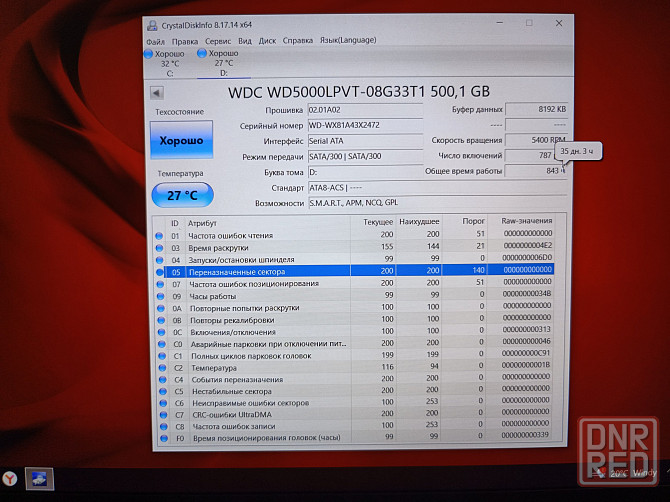This screenshot has width=670, height=502.
Task: Click status dot for Повторные попытки раскрутки
Action: (x=161, y=308)
